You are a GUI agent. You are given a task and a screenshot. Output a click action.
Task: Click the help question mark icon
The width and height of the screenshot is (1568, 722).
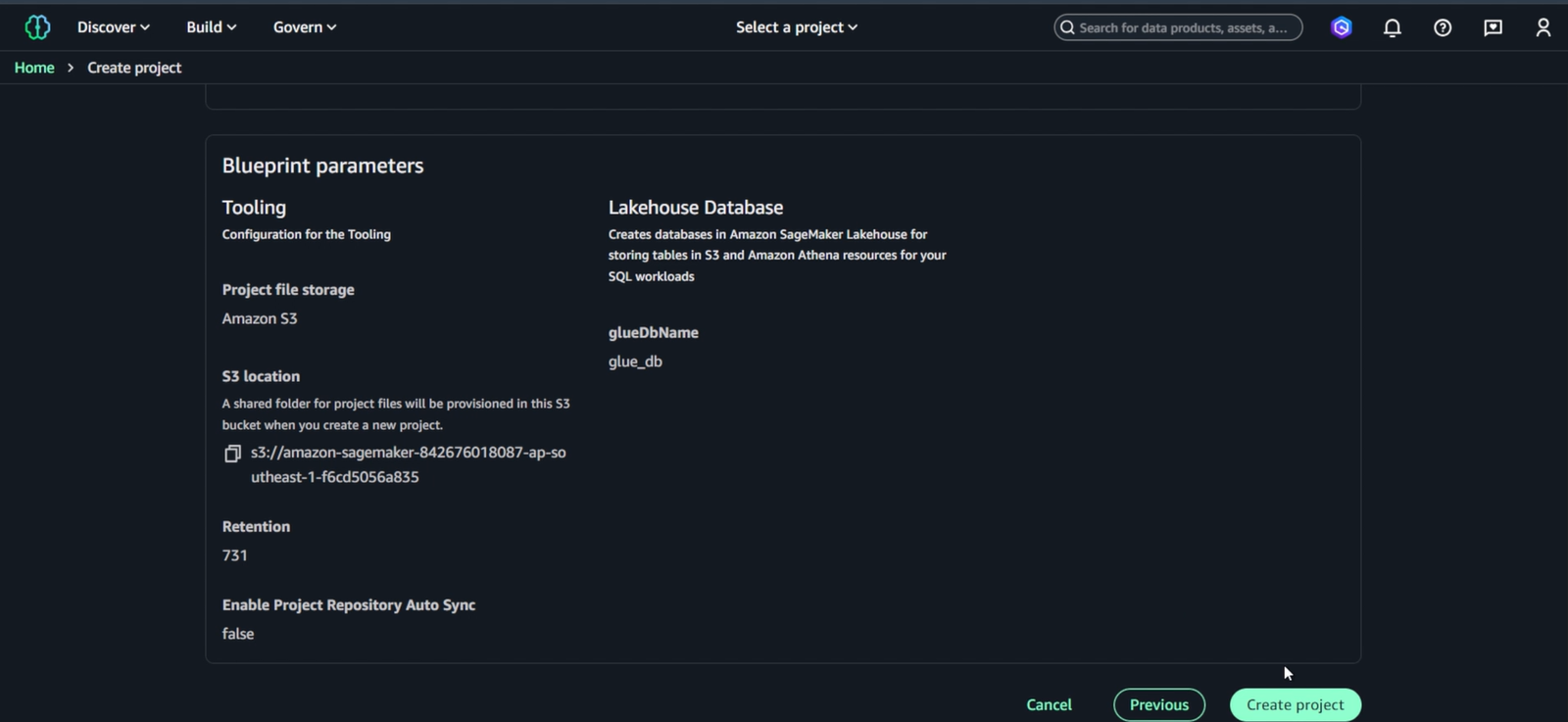1443,27
